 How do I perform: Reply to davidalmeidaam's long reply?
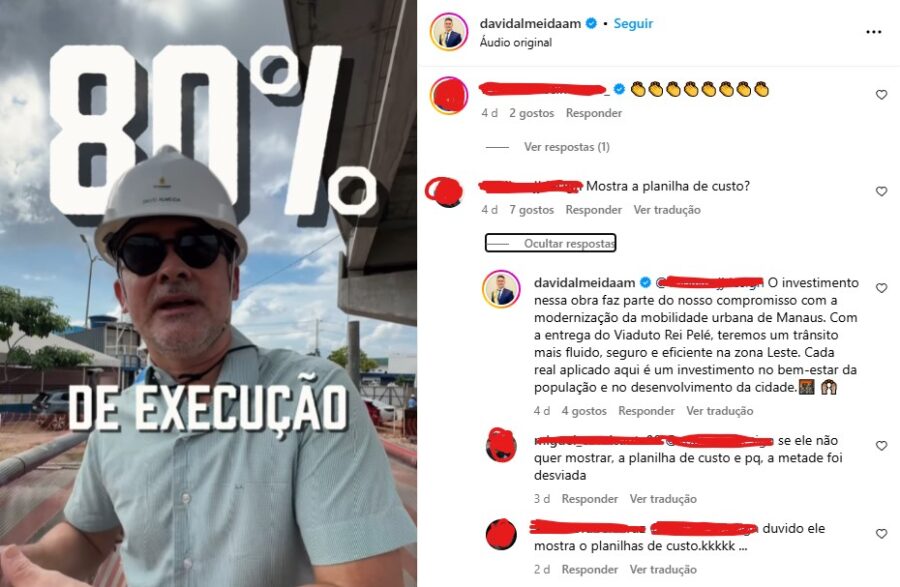tap(646, 411)
